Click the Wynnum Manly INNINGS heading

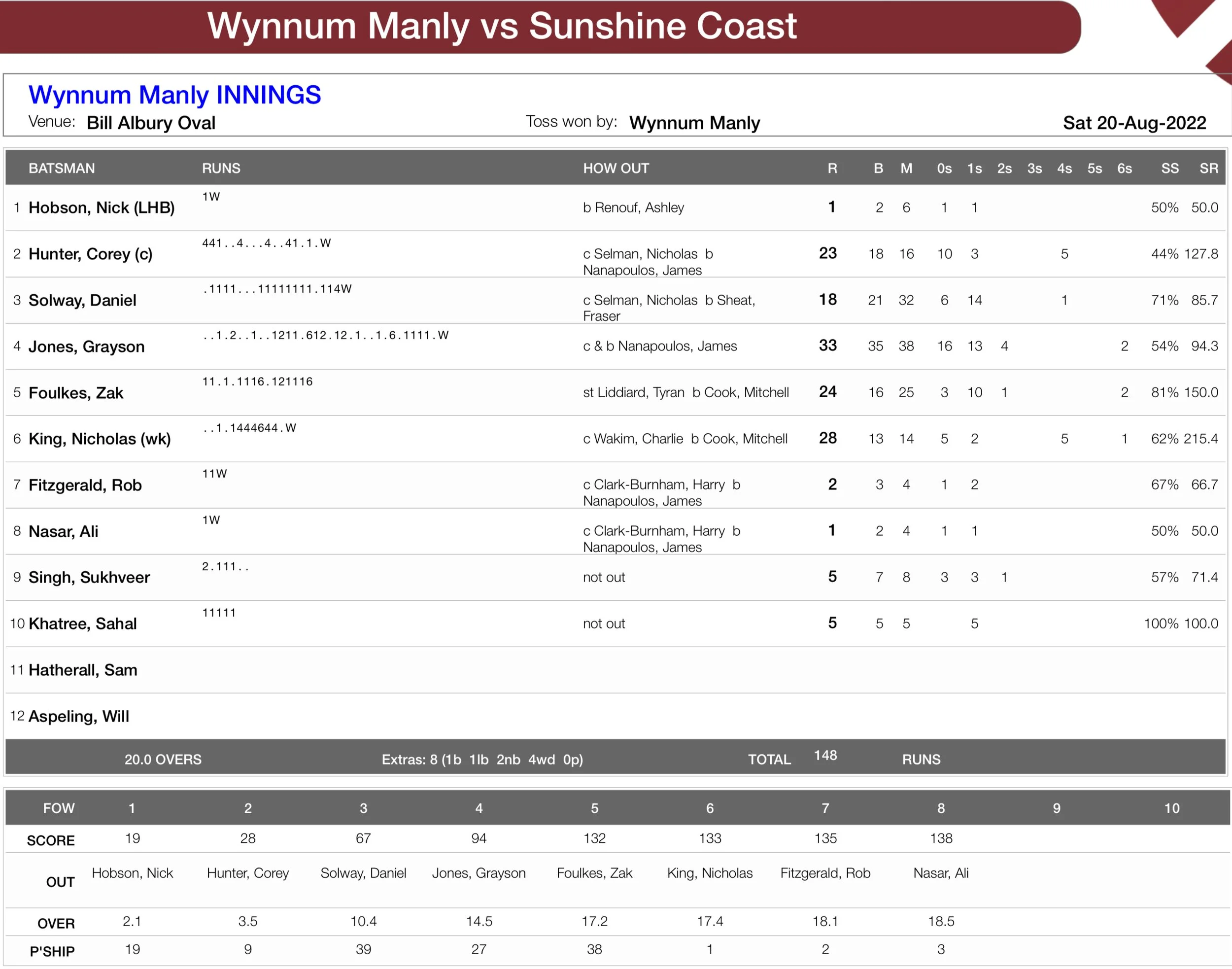point(174,95)
